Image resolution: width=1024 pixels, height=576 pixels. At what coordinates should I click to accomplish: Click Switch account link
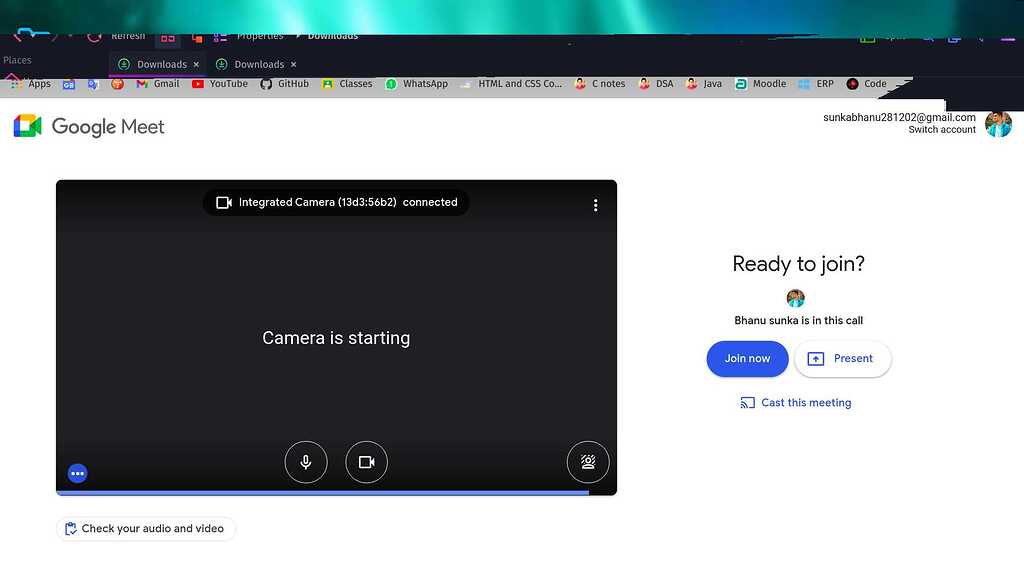941,130
